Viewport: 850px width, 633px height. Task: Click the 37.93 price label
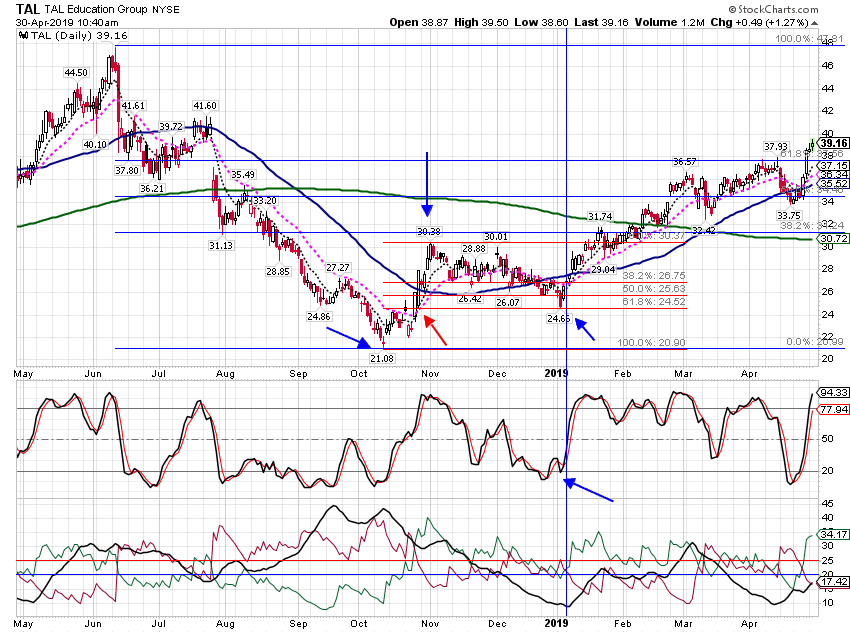(776, 147)
